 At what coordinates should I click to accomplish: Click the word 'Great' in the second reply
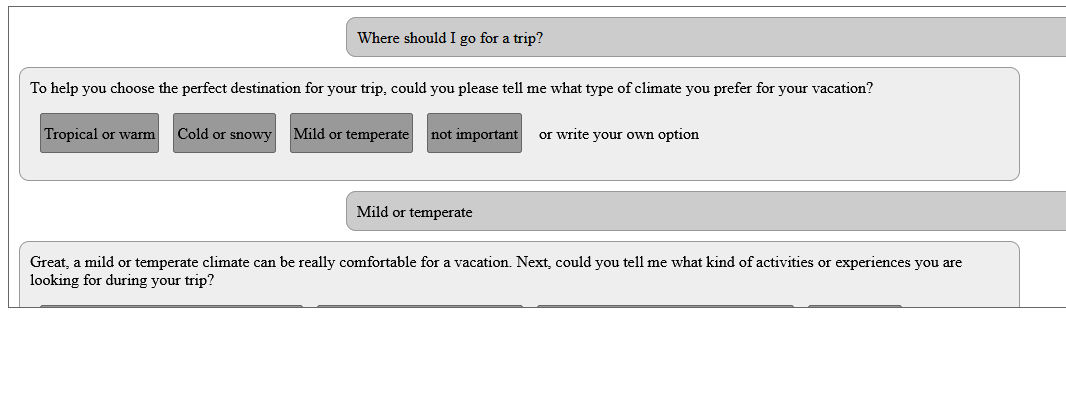pos(48,263)
